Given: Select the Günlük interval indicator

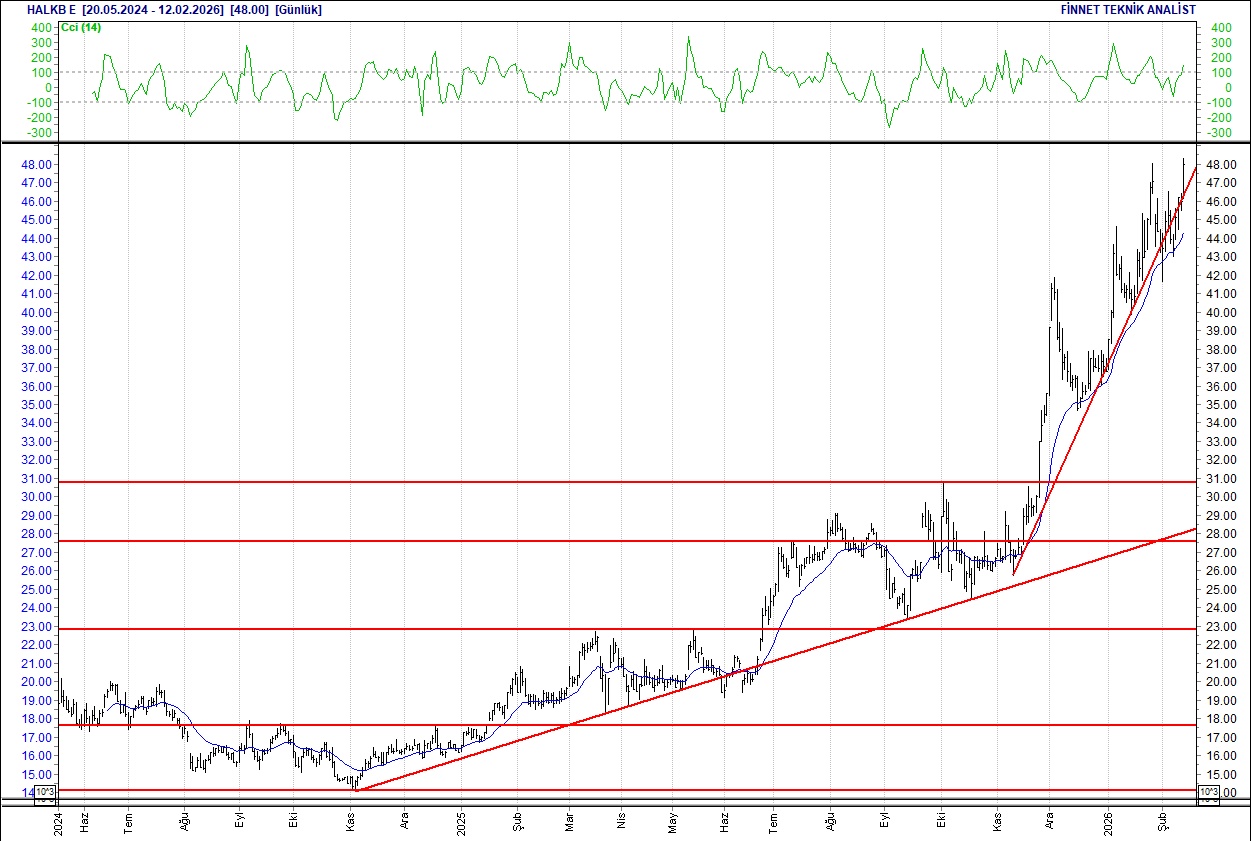Looking at the screenshot, I should pos(298,9).
